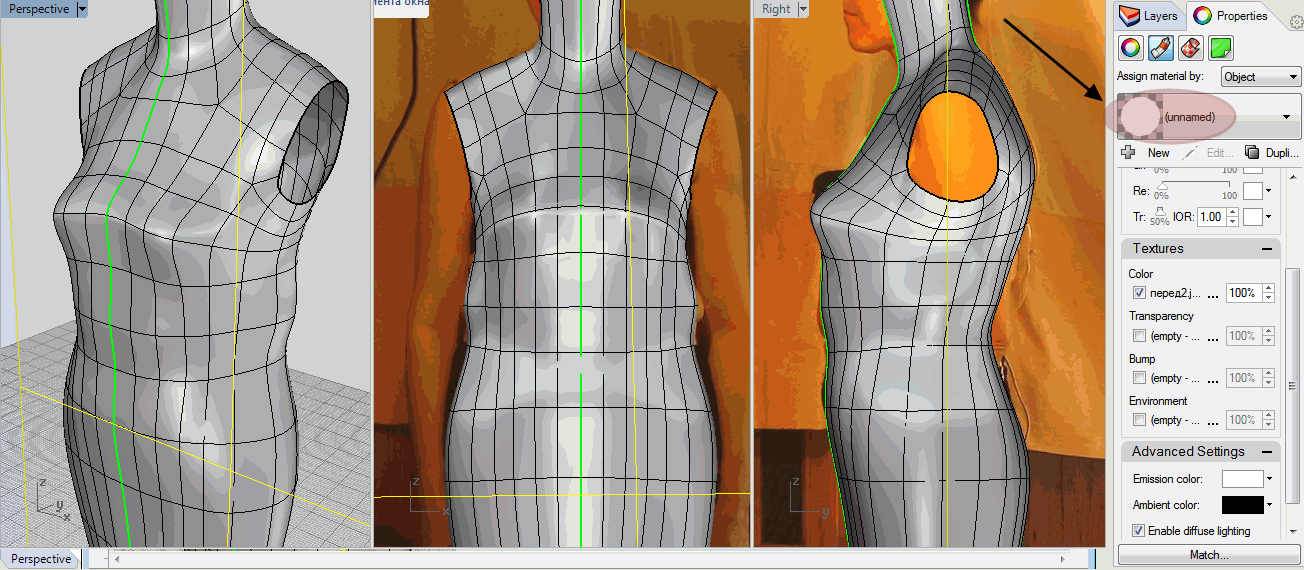Click the Match... button

(1209, 555)
